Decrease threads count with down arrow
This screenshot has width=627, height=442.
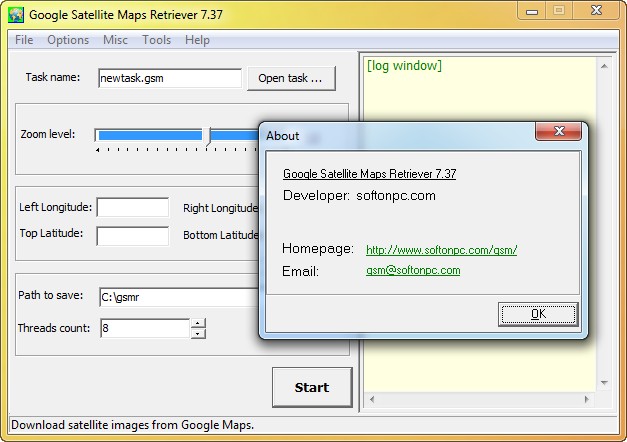pos(198,333)
